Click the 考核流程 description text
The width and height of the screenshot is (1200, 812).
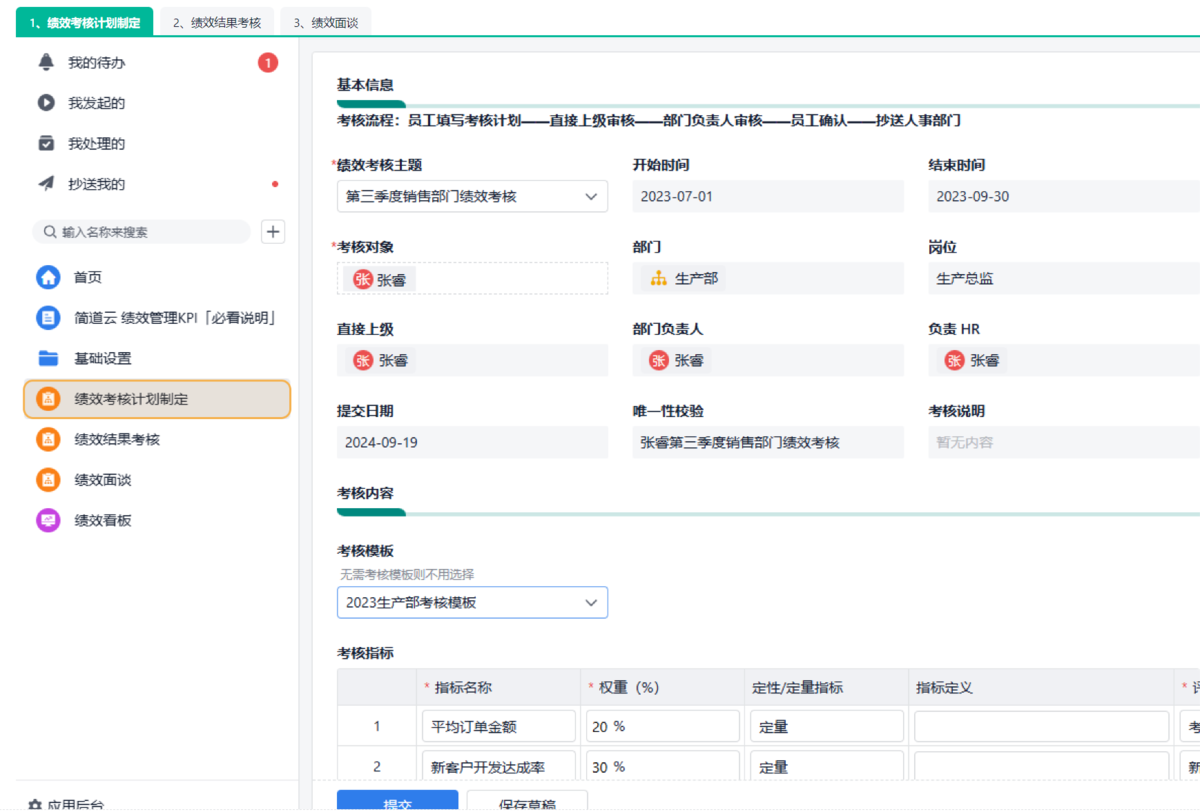click(x=649, y=121)
